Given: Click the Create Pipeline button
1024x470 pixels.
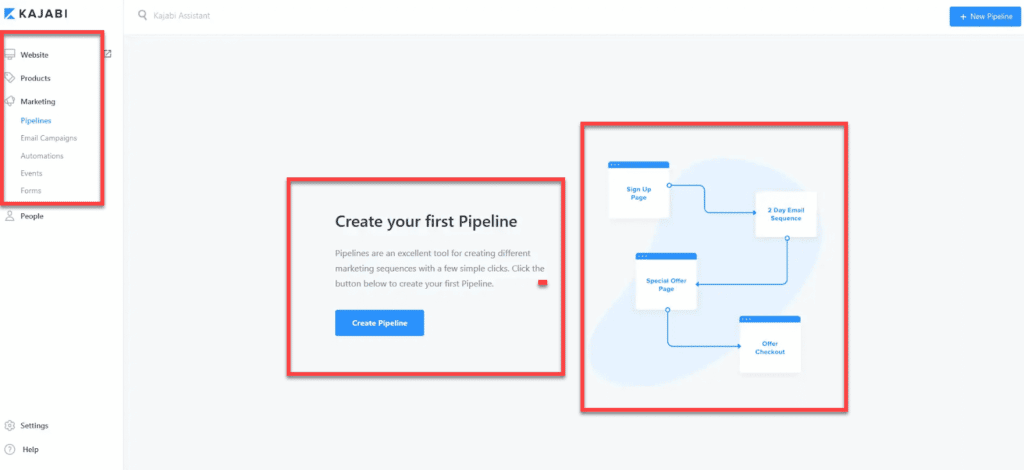Looking at the screenshot, I should click(379, 323).
